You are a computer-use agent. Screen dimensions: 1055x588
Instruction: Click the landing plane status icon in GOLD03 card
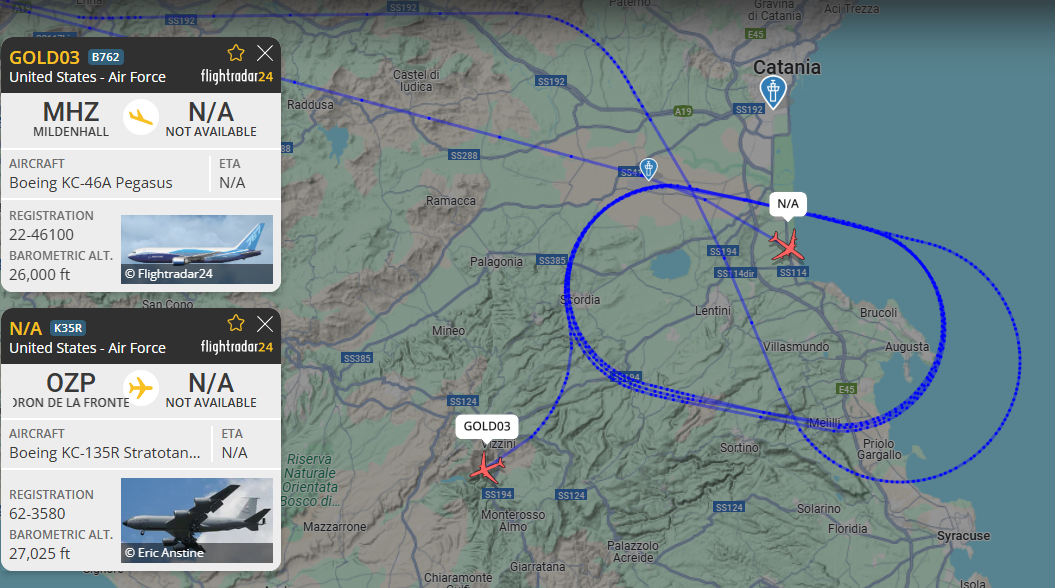(x=141, y=117)
